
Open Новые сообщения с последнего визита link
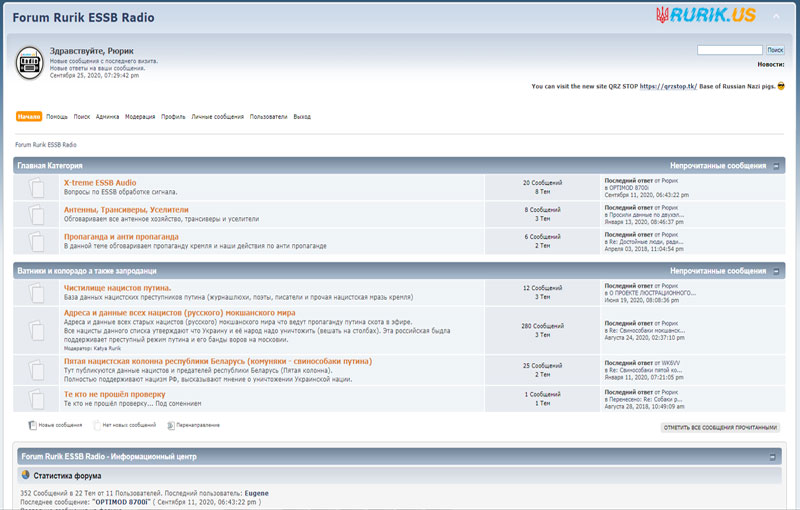[104, 61]
